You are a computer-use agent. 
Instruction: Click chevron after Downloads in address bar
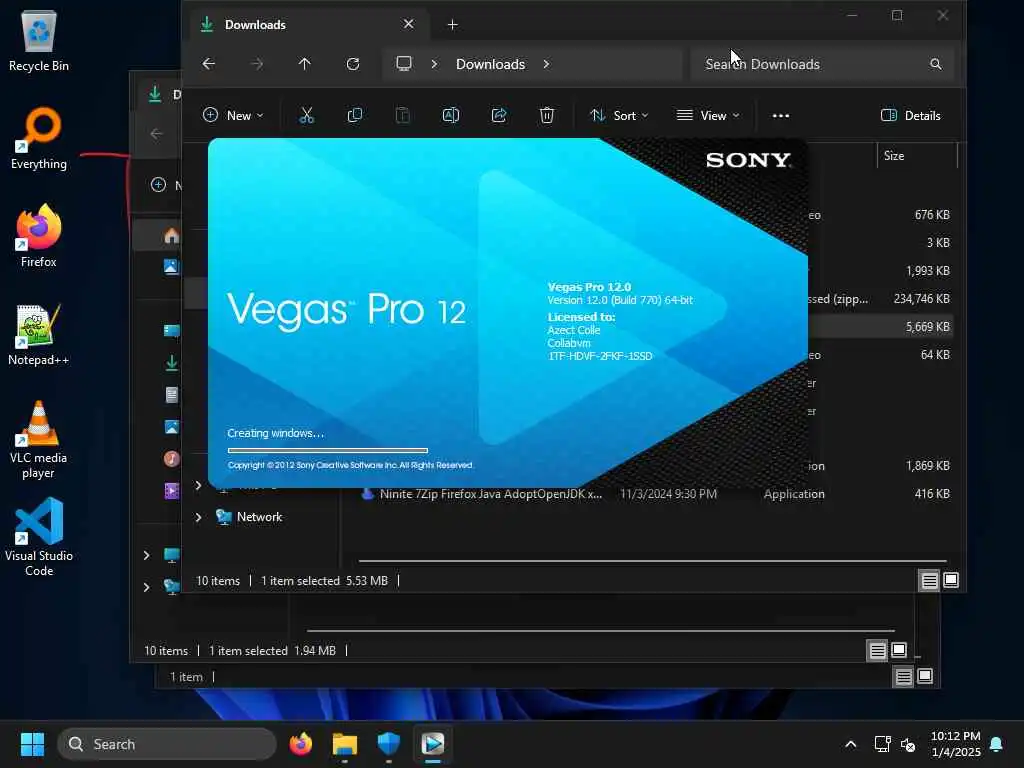click(x=546, y=64)
